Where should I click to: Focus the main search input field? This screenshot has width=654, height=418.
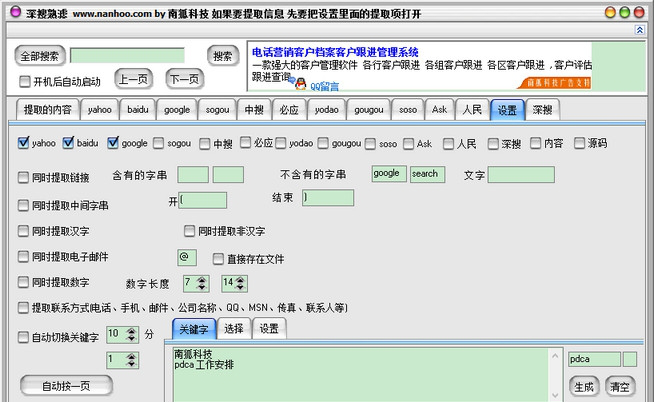127,55
